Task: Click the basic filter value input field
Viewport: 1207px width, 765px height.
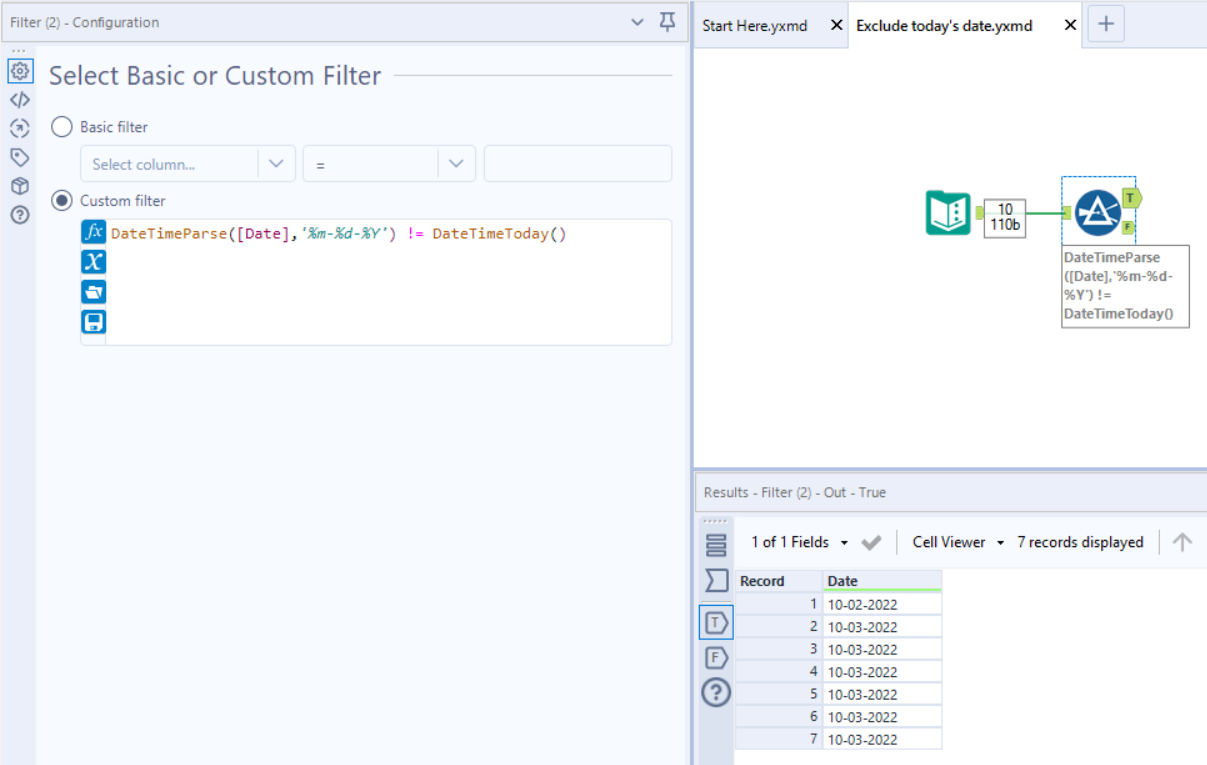Action: pos(577,164)
